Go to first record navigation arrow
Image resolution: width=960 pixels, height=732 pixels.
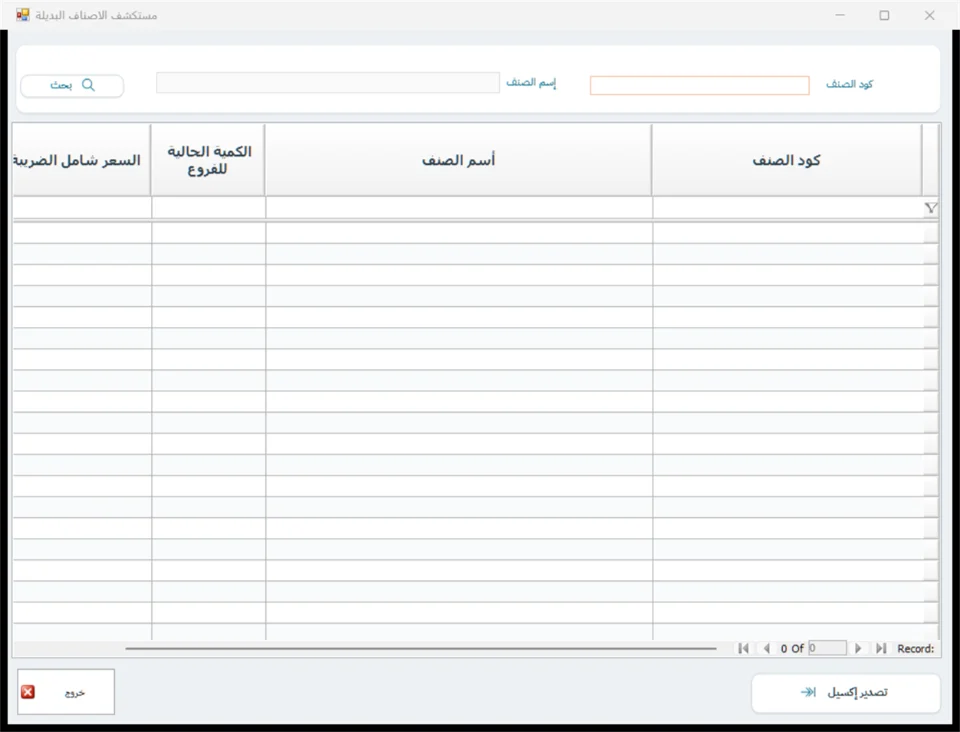[743, 648]
